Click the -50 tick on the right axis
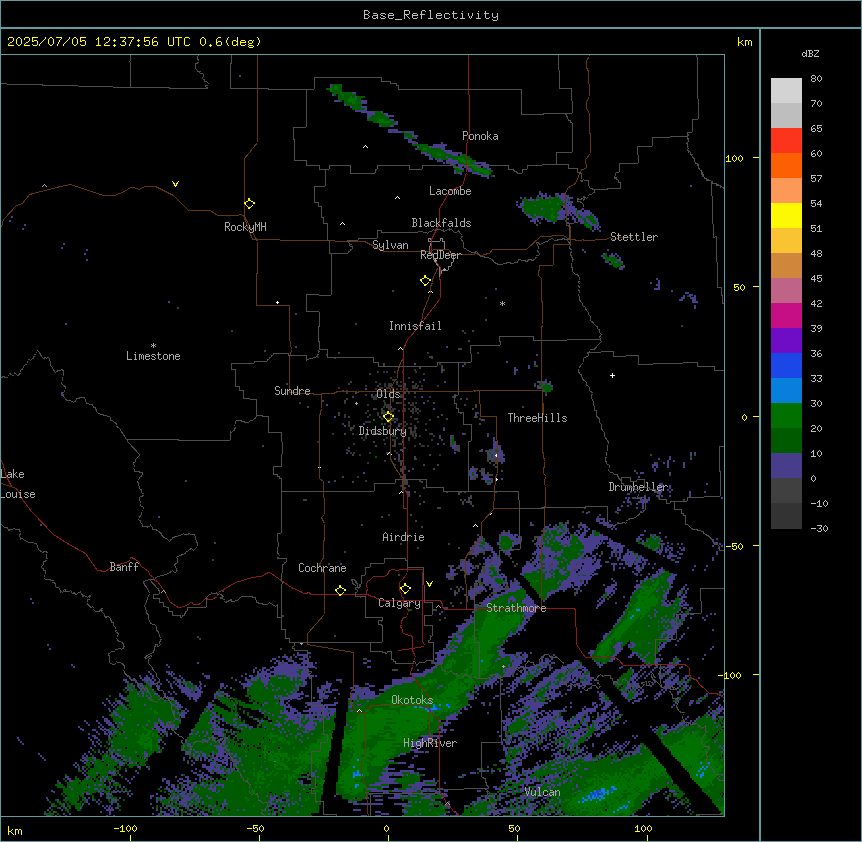This screenshot has width=862, height=842. [734, 546]
